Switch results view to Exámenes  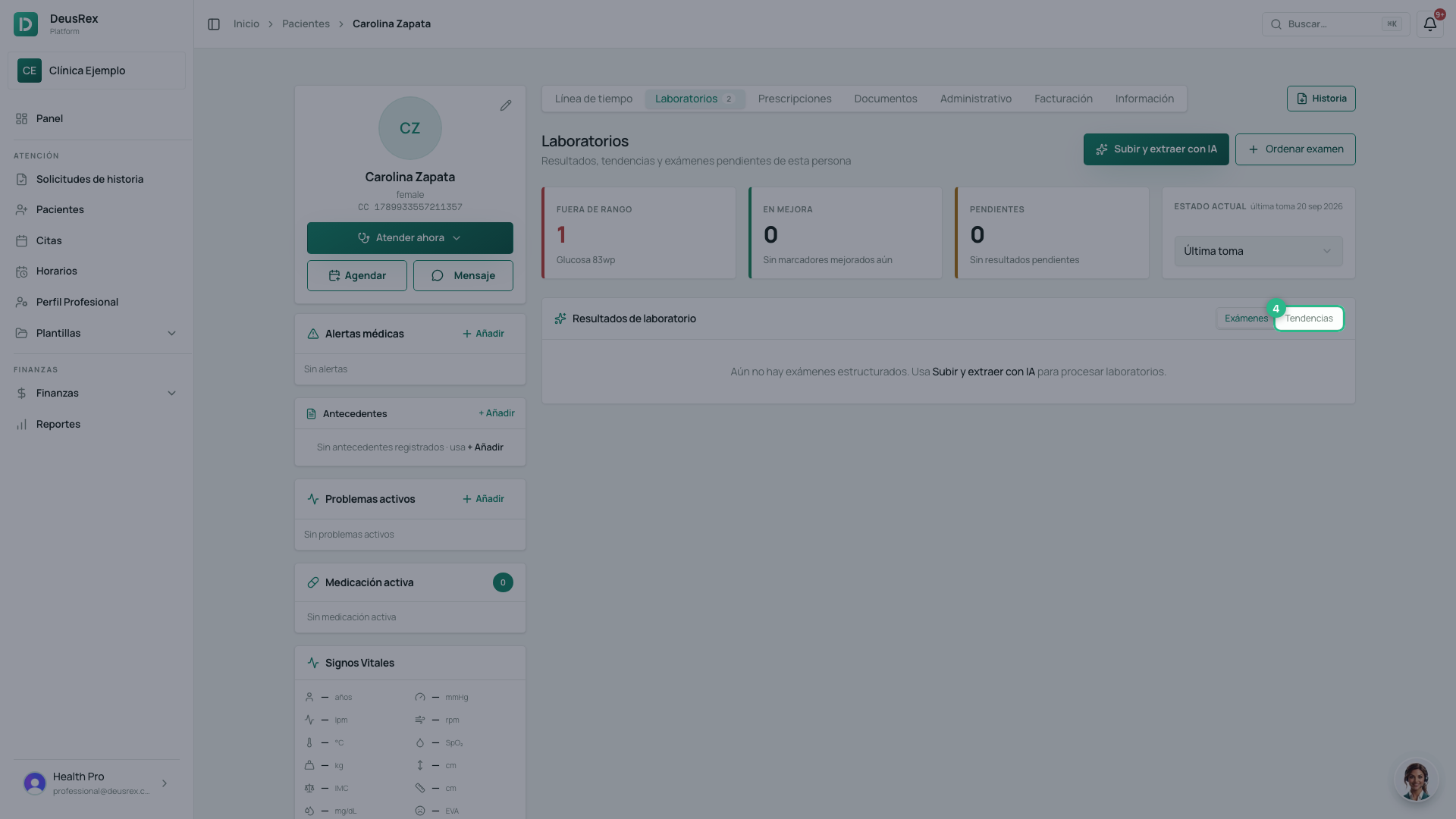[1246, 318]
